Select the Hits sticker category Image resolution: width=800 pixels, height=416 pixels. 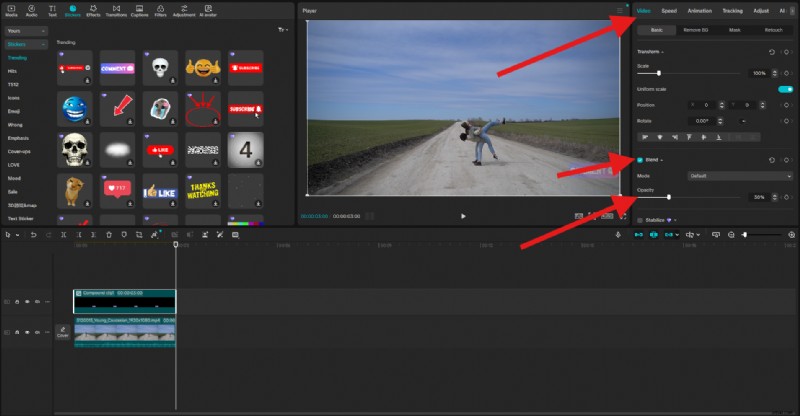point(12,71)
